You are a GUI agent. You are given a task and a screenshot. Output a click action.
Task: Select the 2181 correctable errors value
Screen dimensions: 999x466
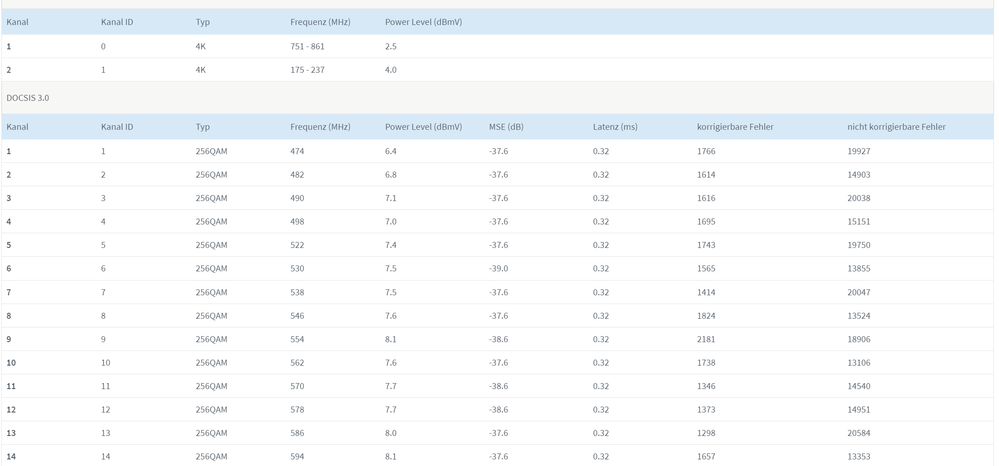pos(706,339)
